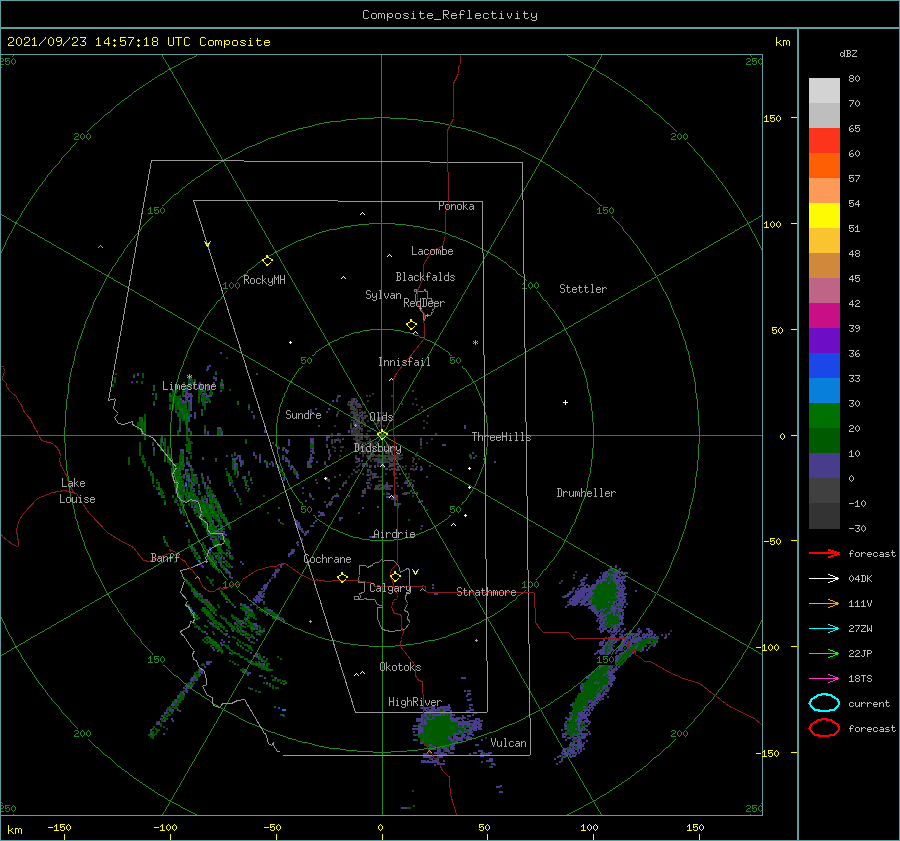This screenshot has width=900, height=841.
Task: Click the magenta 18TS arrow legend icon
Action: tap(824, 679)
